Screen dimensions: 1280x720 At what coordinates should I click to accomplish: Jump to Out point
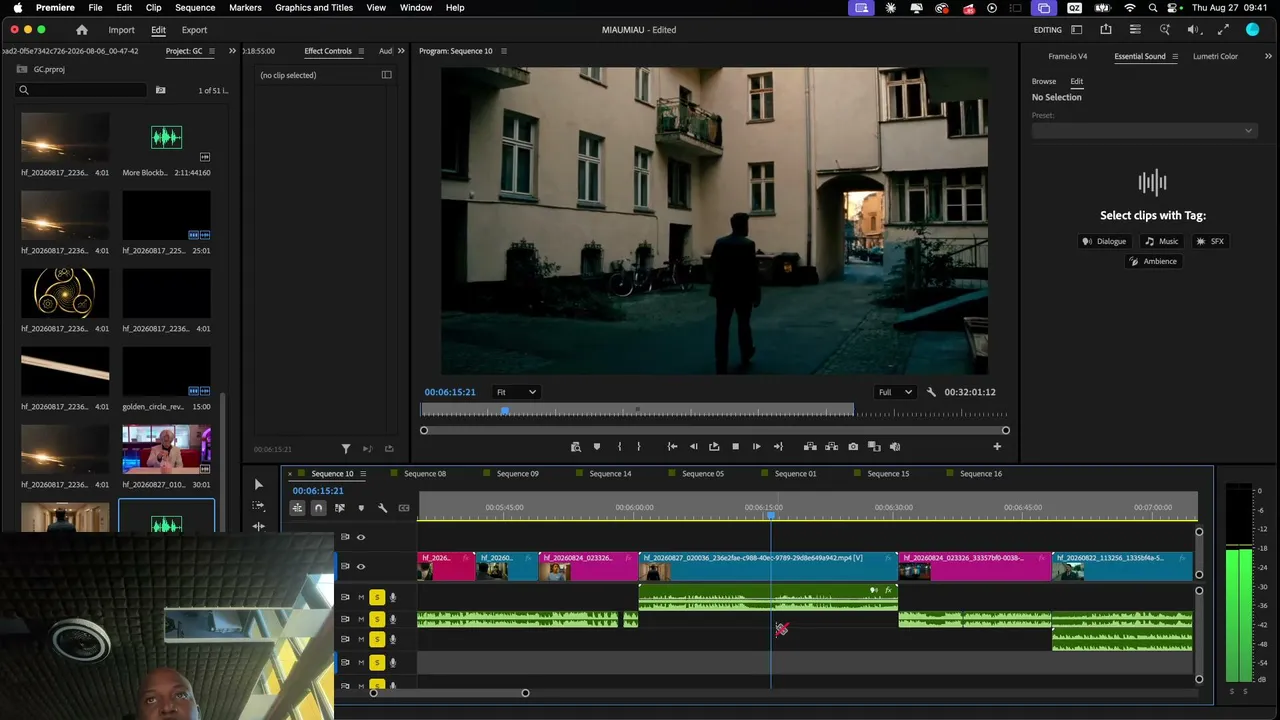pos(778,447)
